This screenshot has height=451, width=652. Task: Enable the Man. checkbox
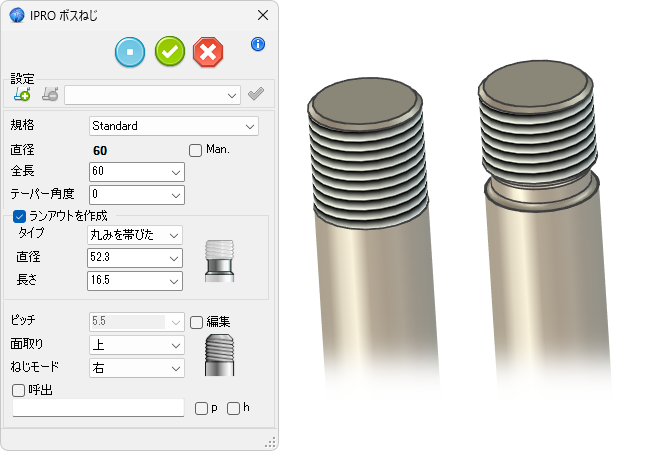click(196, 150)
